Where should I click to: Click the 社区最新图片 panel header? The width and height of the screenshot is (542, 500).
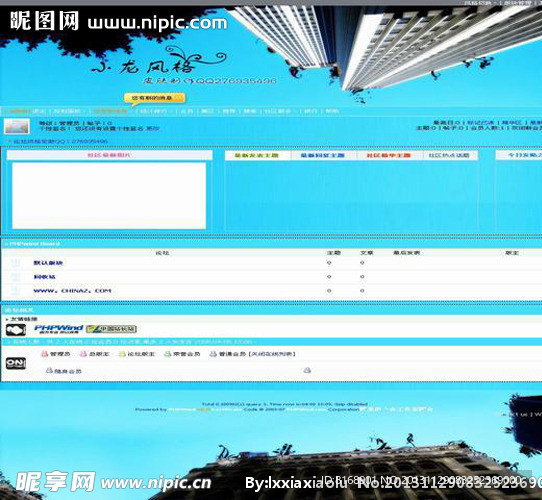[109, 155]
